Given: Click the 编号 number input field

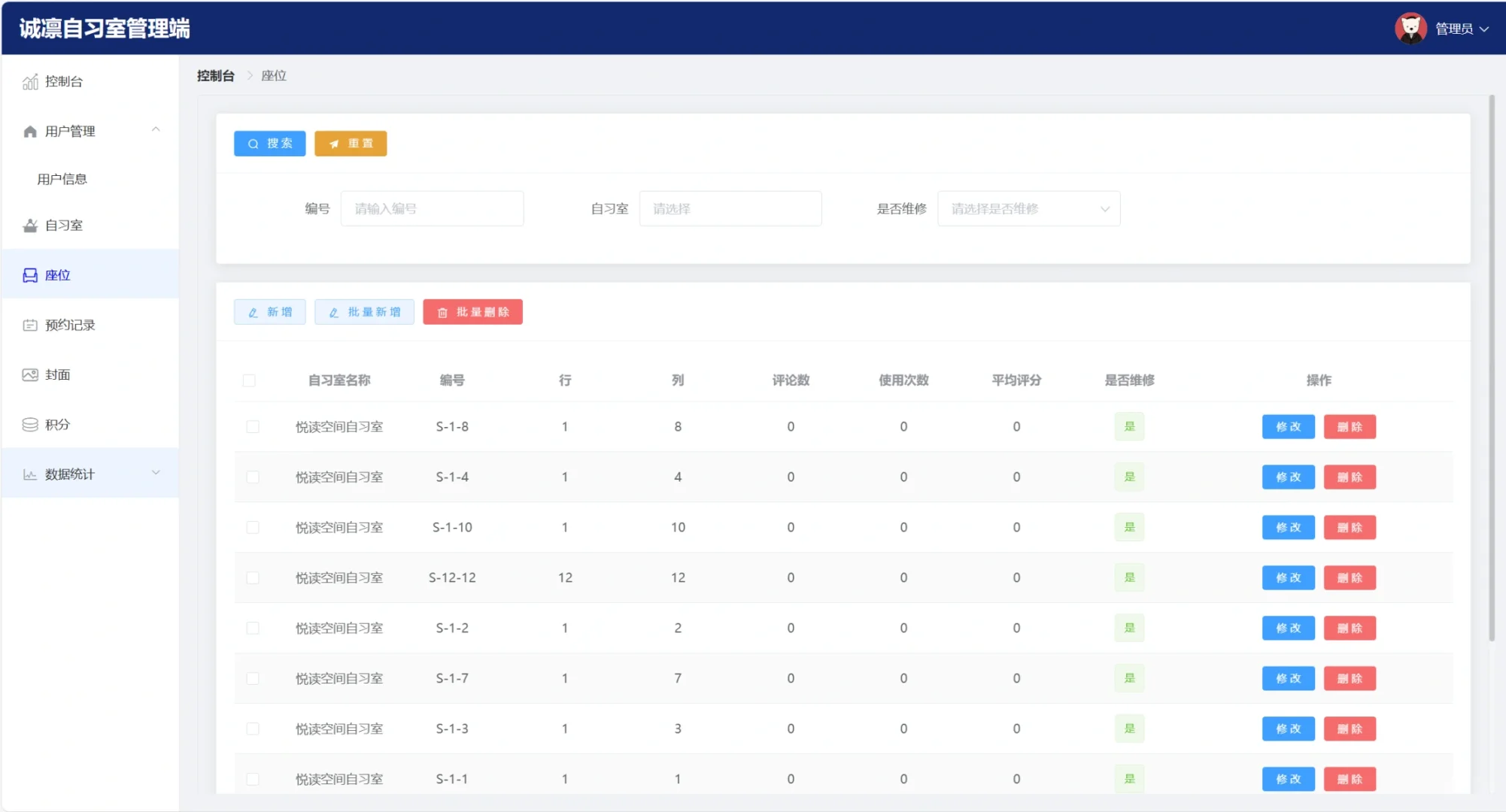Looking at the screenshot, I should [x=432, y=208].
